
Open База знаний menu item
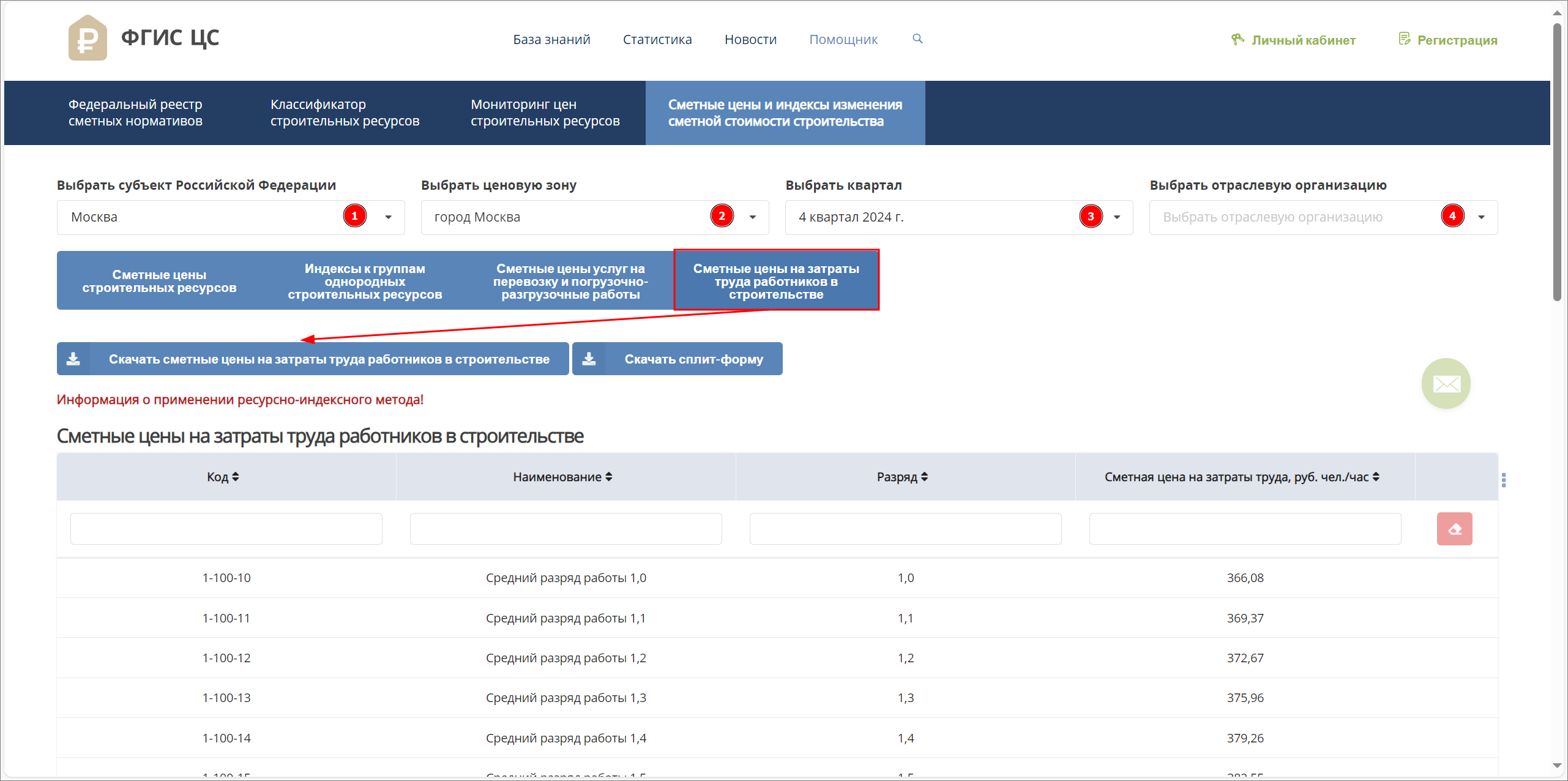[x=551, y=40]
